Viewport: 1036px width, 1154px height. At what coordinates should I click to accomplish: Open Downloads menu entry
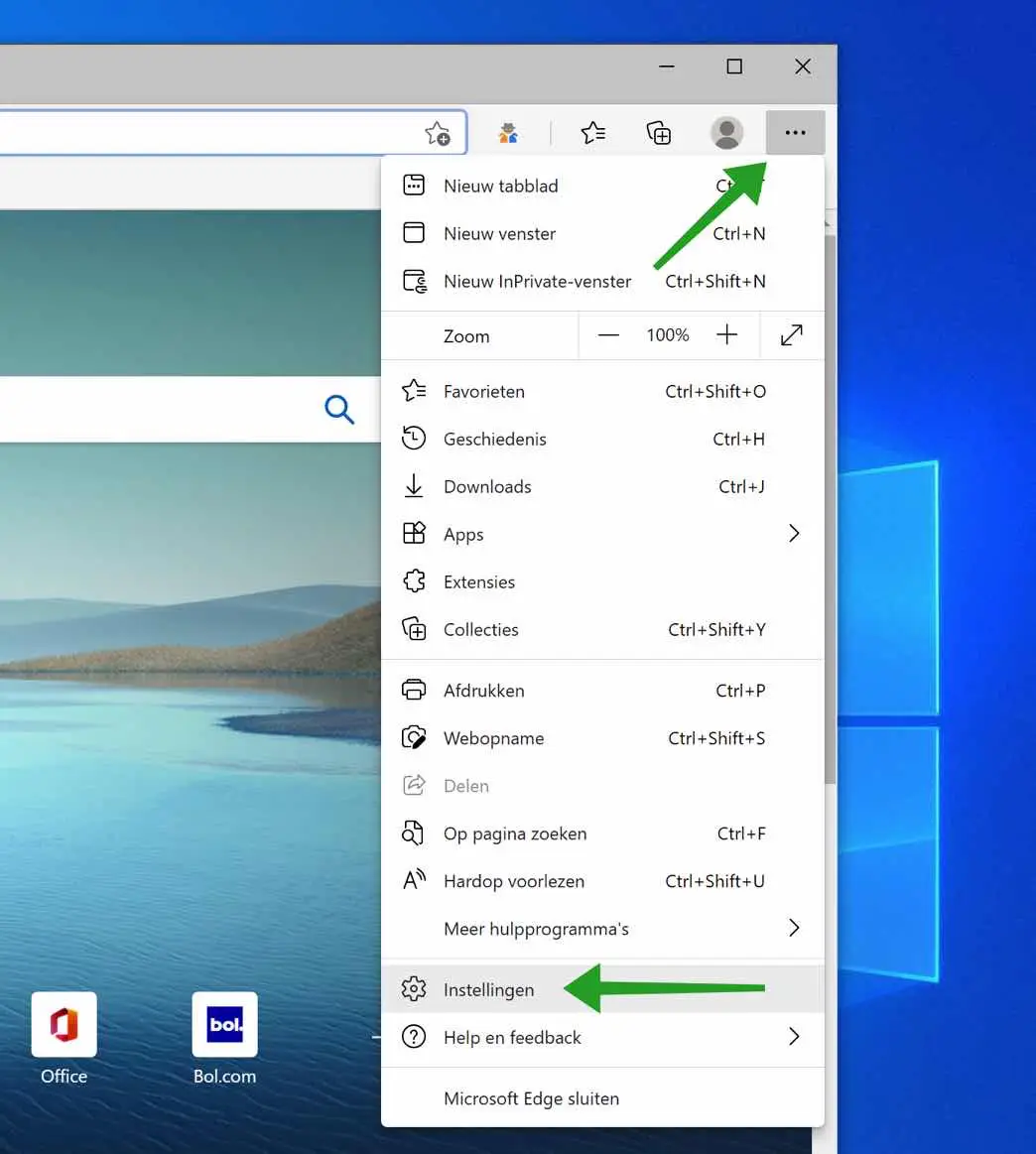(602, 486)
